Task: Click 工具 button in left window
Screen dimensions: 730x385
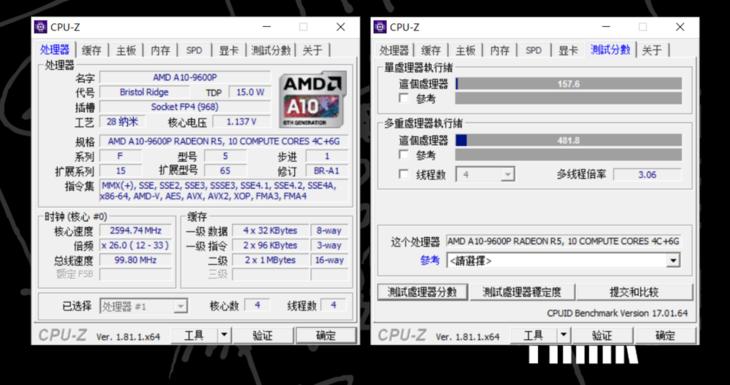Action: (194, 335)
